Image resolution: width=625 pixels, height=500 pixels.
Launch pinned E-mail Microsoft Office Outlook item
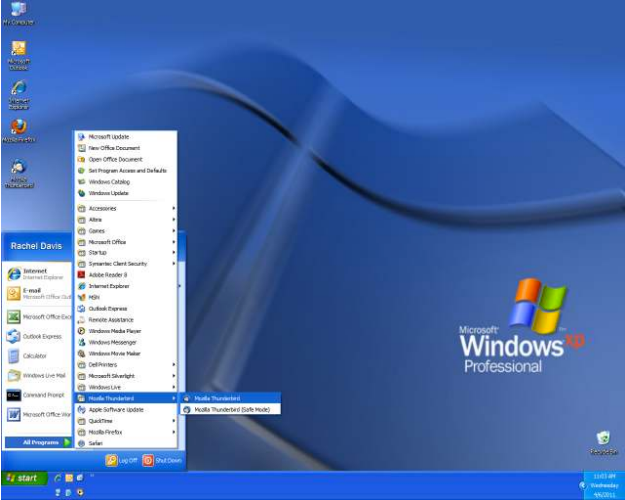[38, 293]
